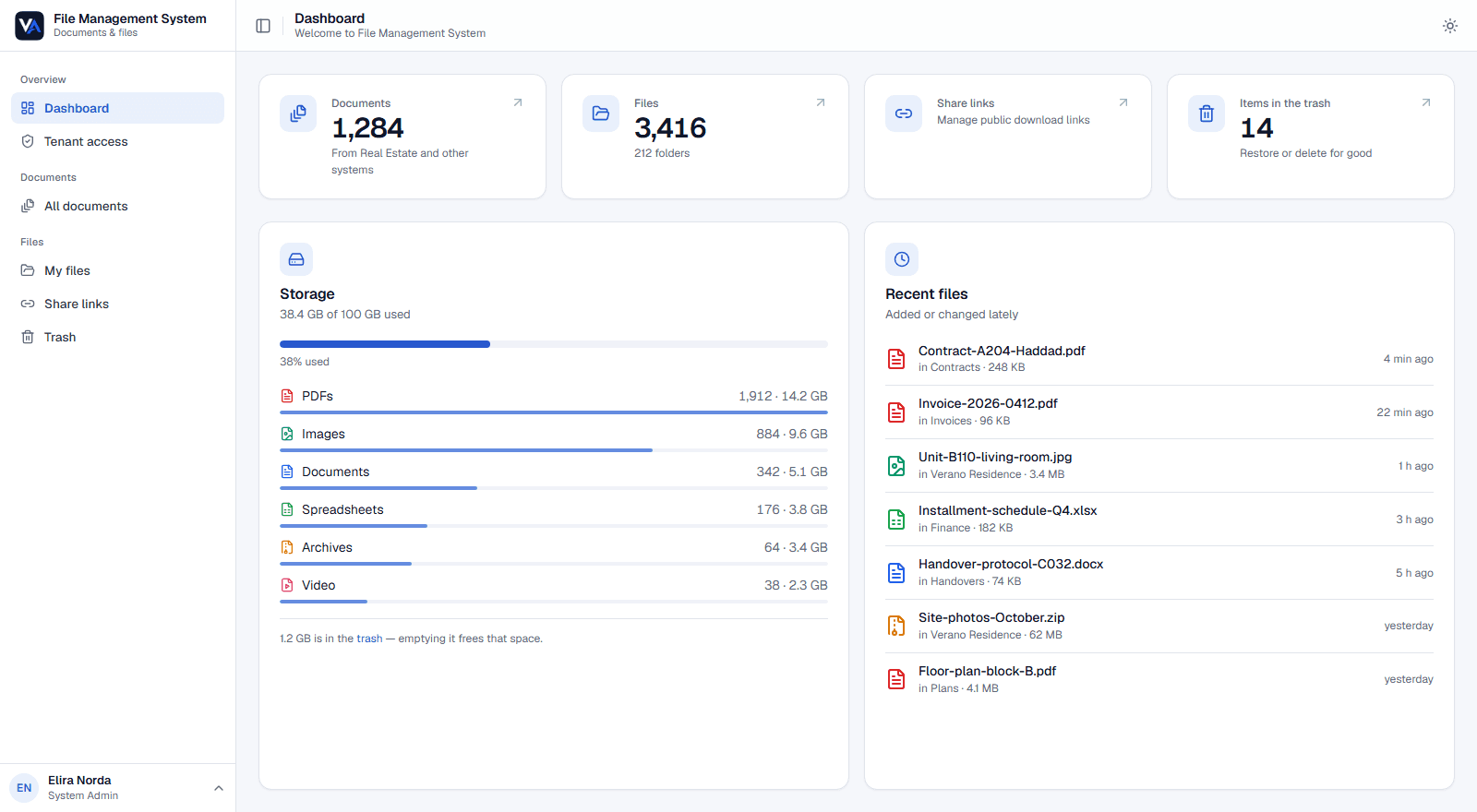This screenshot has width=1477, height=812.
Task: Click the trash bin icon in trash card
Action: tap(1207, 113)
